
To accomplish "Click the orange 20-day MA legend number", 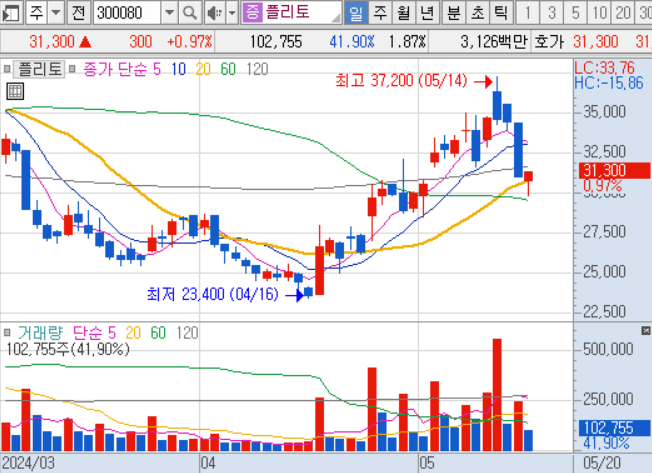I will [x=203, y=69].
